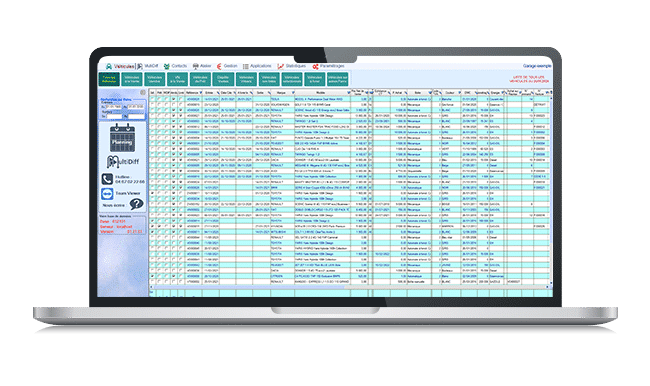Show Véhicules à la Vente list
This screenshot has width=650, height=386.
click(x=132, y=80)
